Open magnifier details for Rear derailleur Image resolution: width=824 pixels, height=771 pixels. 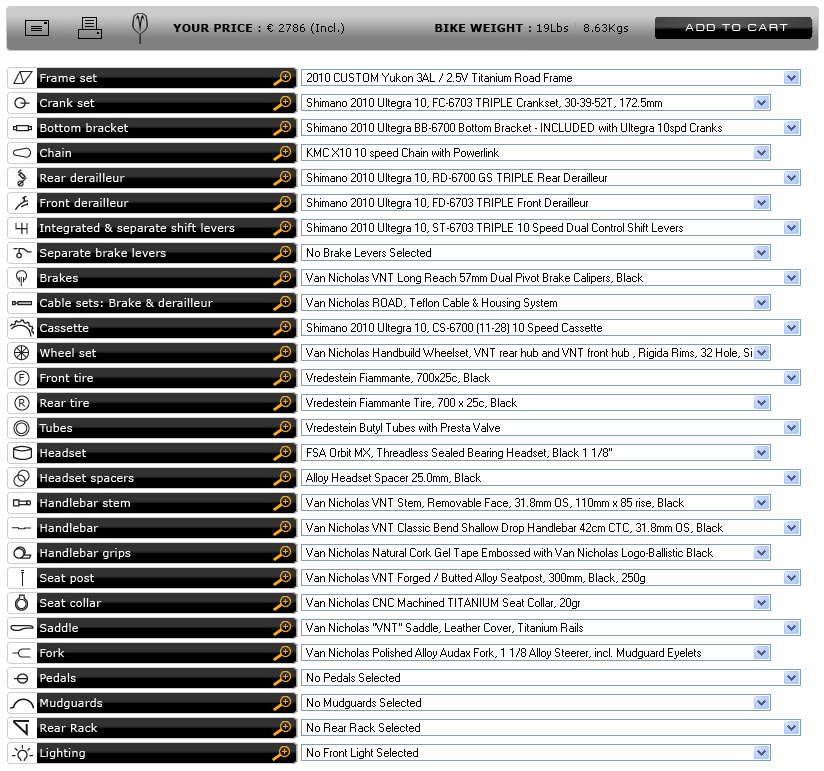[283, 178]
